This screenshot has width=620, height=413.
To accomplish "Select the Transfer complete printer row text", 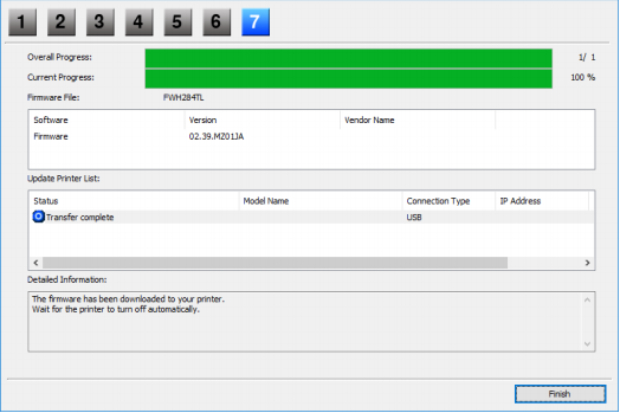I will pyautogui.click(x=80, y=217).
